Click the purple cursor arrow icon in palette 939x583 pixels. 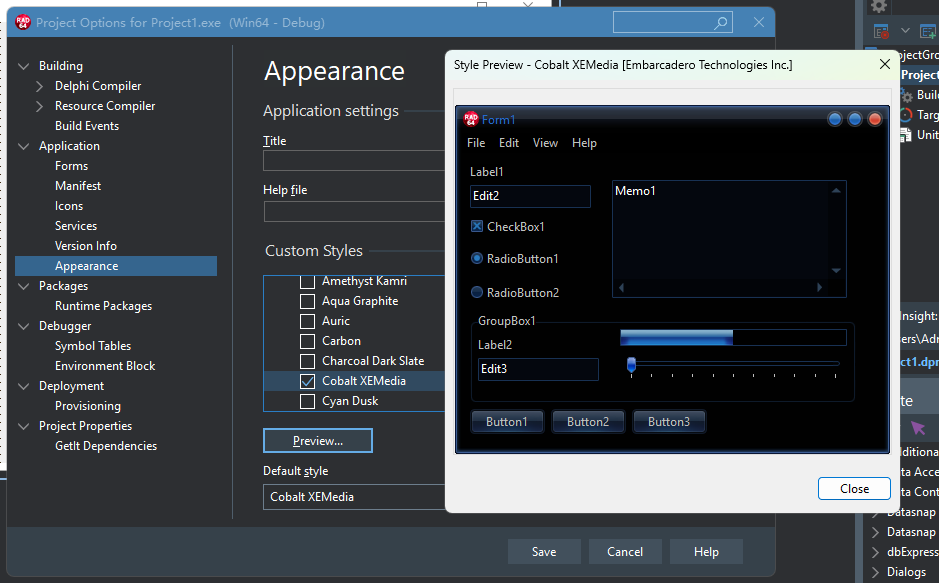918,427
